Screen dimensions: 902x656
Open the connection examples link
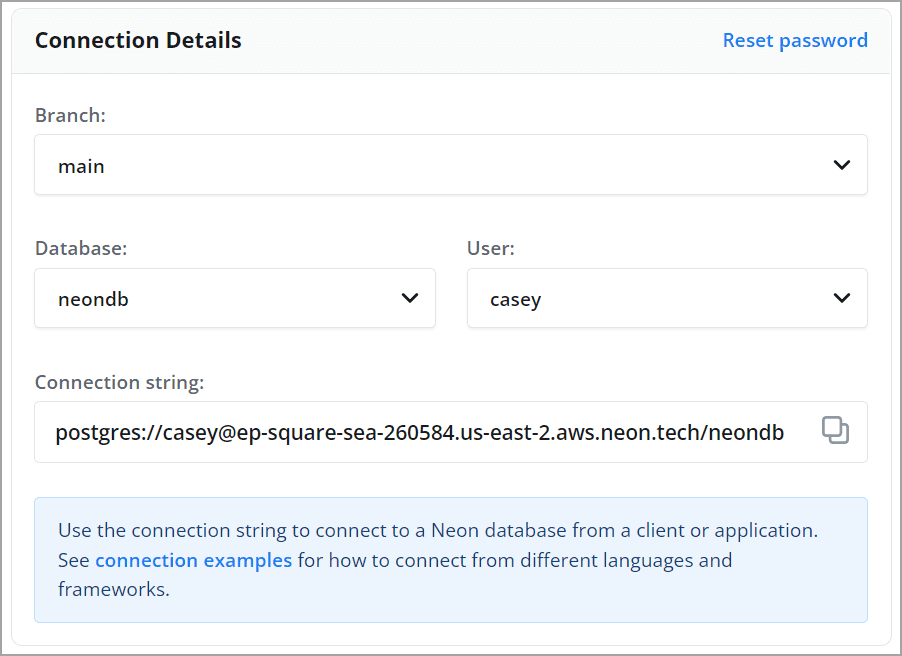tap(194, 560)
